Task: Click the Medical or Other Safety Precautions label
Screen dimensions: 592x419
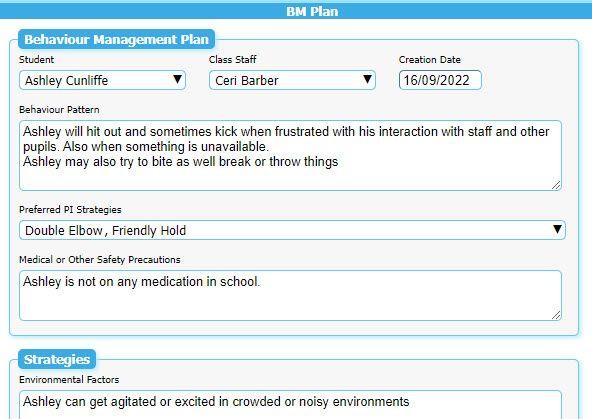Action: click(x=100, y=260)
